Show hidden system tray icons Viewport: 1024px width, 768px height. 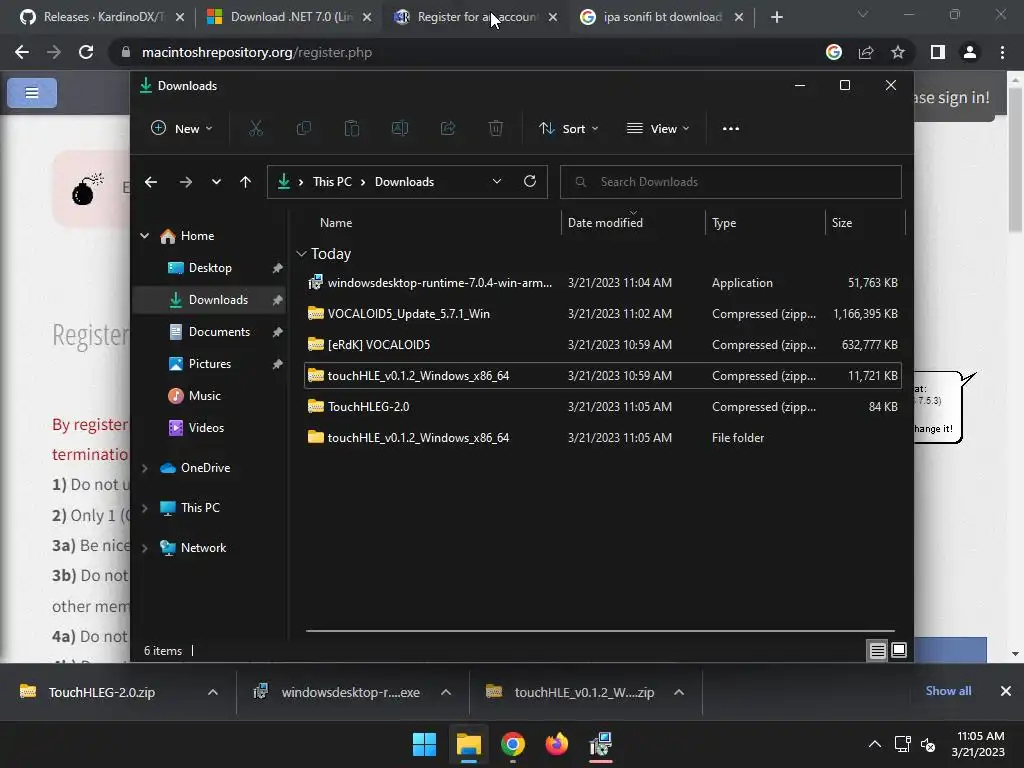tap(874, 744)
